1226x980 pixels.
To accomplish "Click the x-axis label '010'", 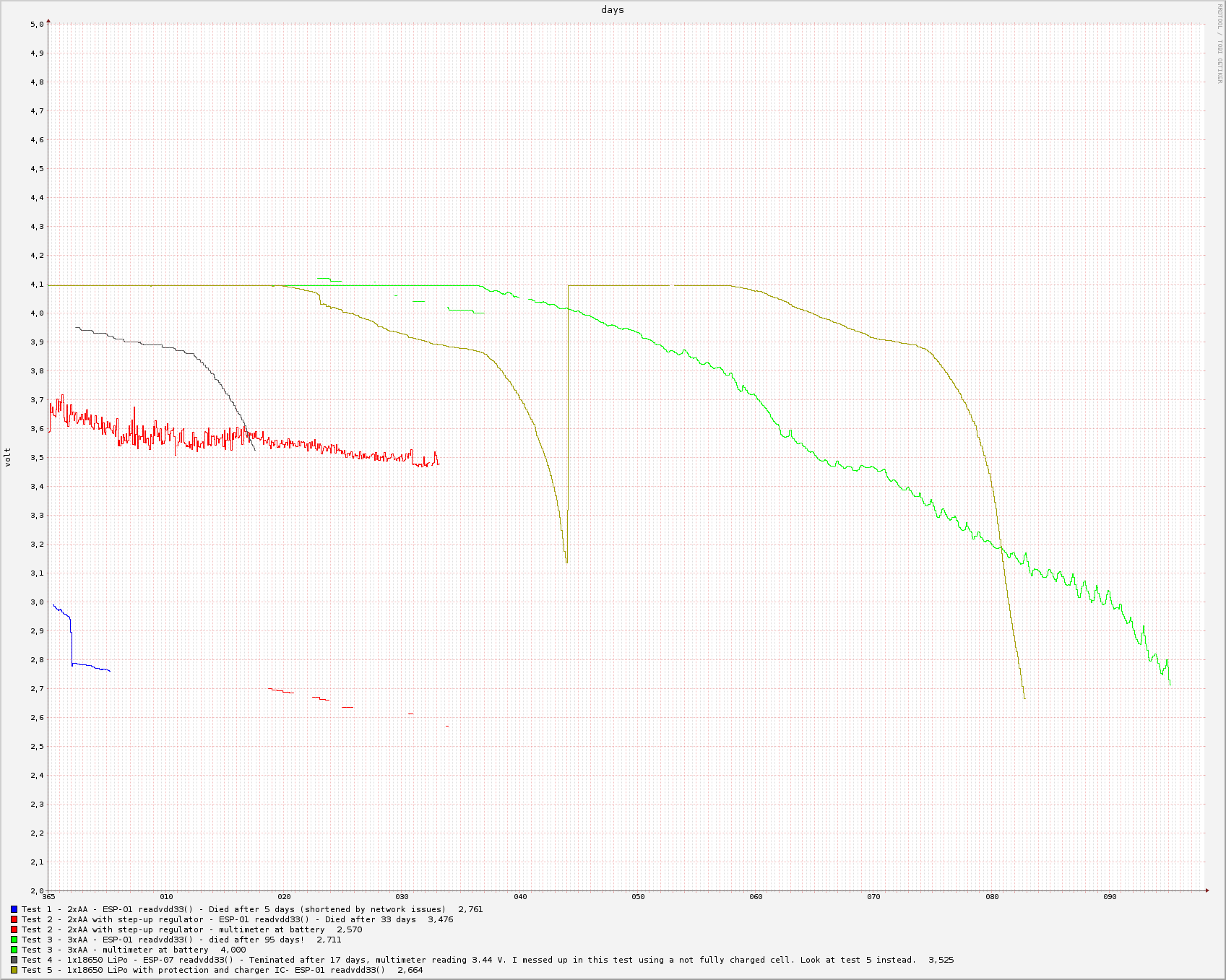I will tap(166, 897).
